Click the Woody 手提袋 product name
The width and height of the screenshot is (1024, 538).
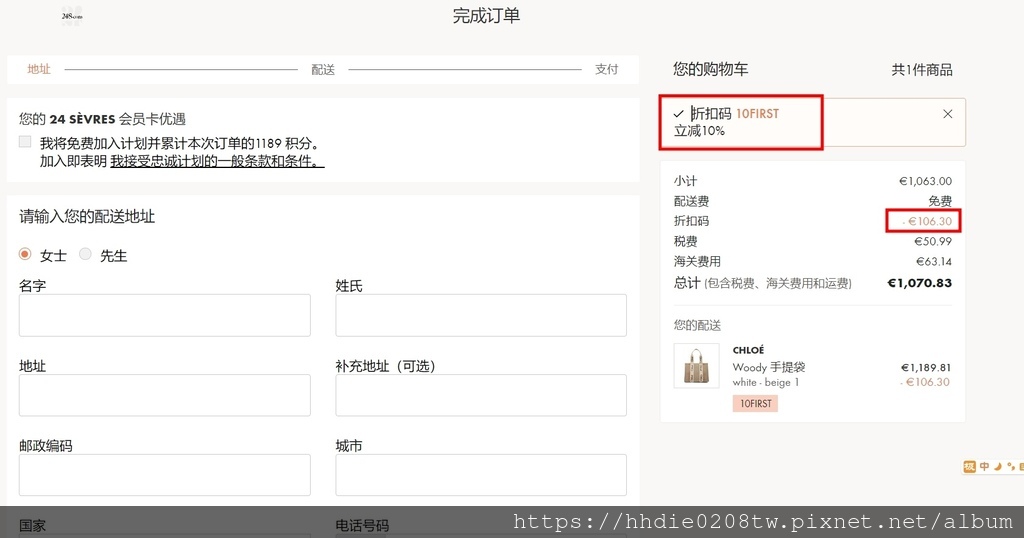769,367
